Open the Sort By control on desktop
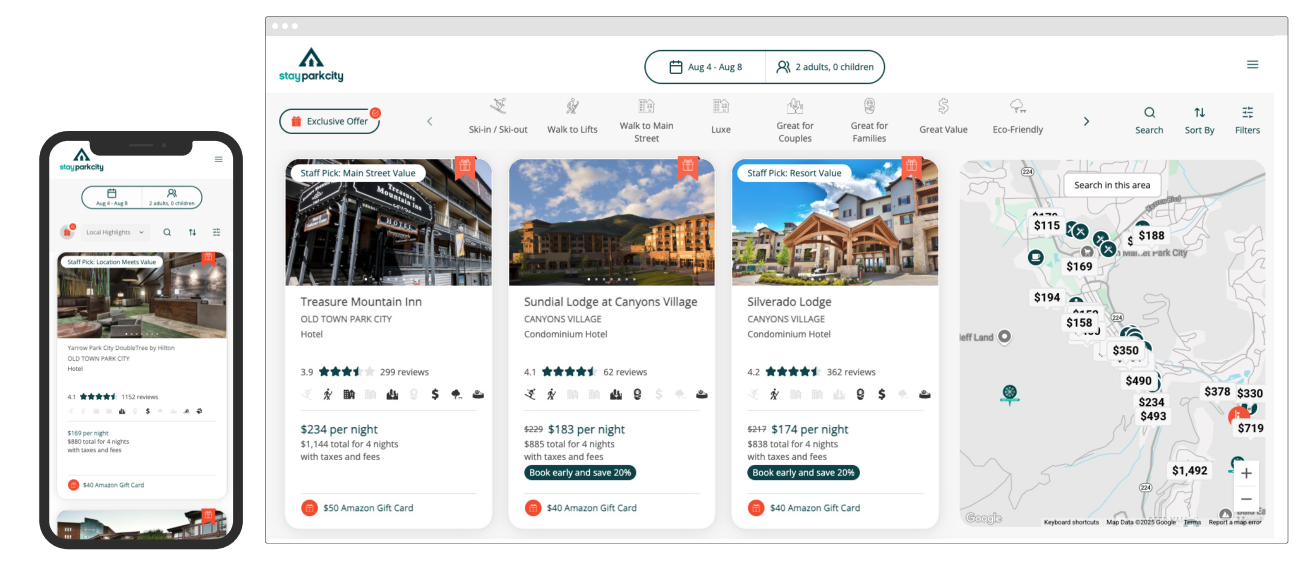1310x571 pixels. [x=1199, y=120]
